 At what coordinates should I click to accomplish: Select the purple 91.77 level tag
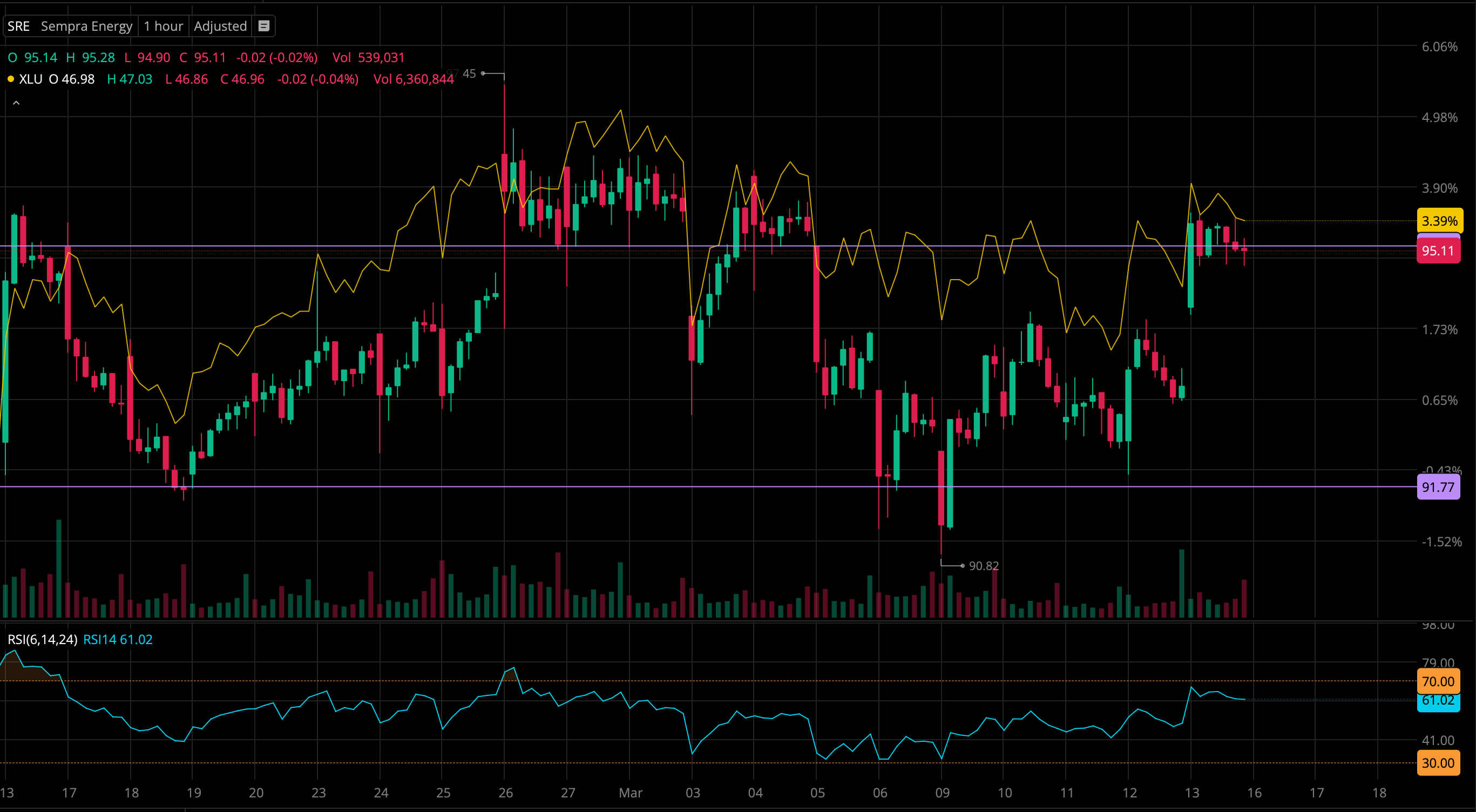[x=1438, y=487]
